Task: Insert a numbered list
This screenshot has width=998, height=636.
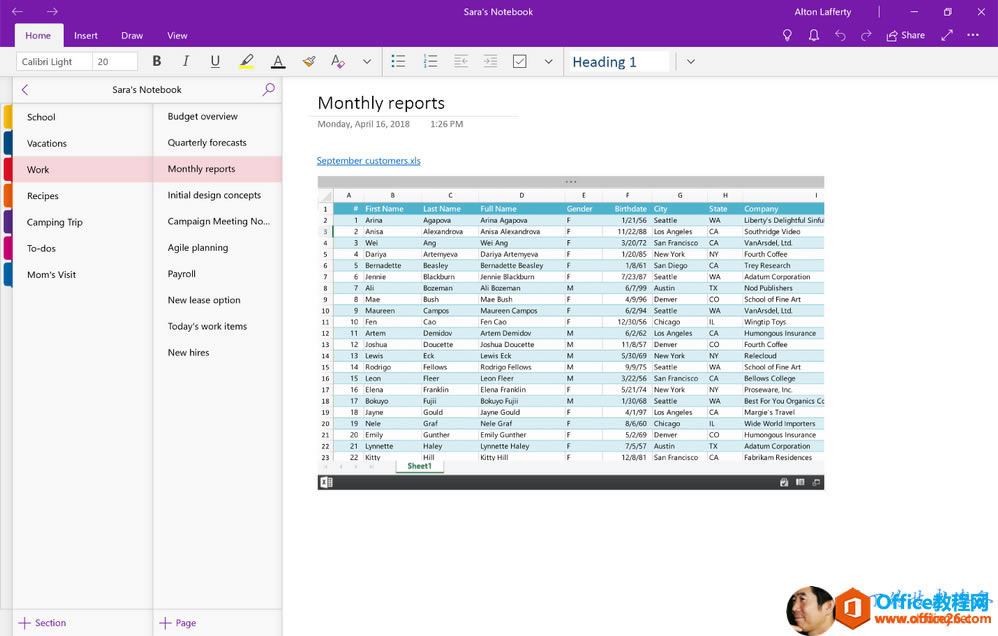Action: tap(430, 61)
